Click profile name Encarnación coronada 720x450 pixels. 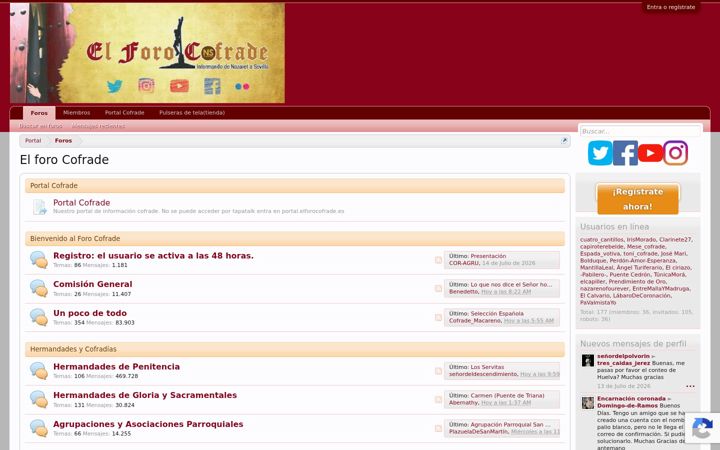pos(631,399)
